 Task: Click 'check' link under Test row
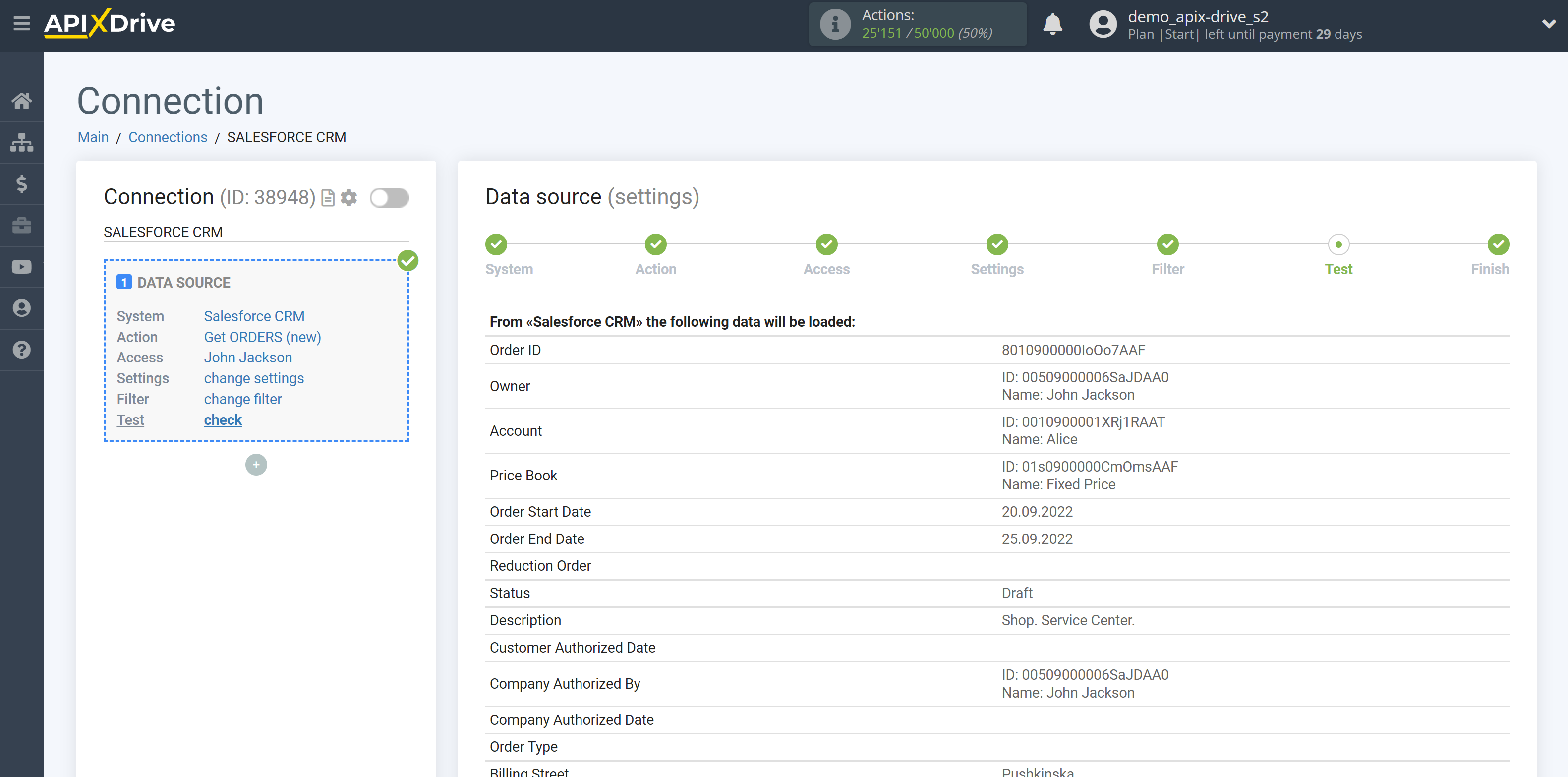pos(222,420)
